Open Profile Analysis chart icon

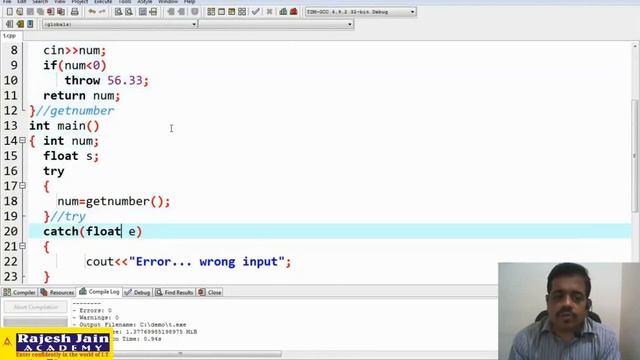[x=283, y=12]
